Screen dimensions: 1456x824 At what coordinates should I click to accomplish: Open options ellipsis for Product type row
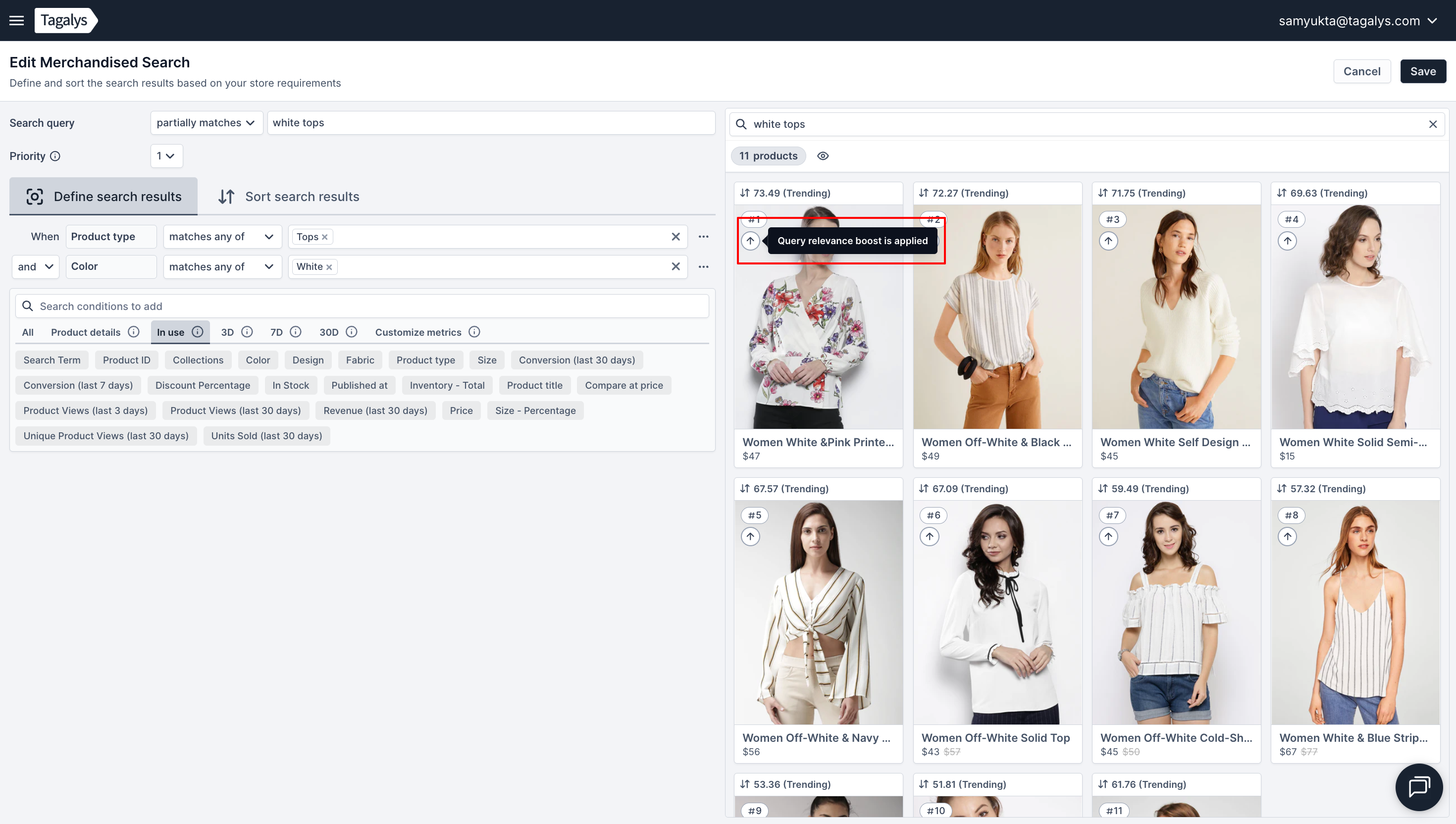(x=703, y=237)
